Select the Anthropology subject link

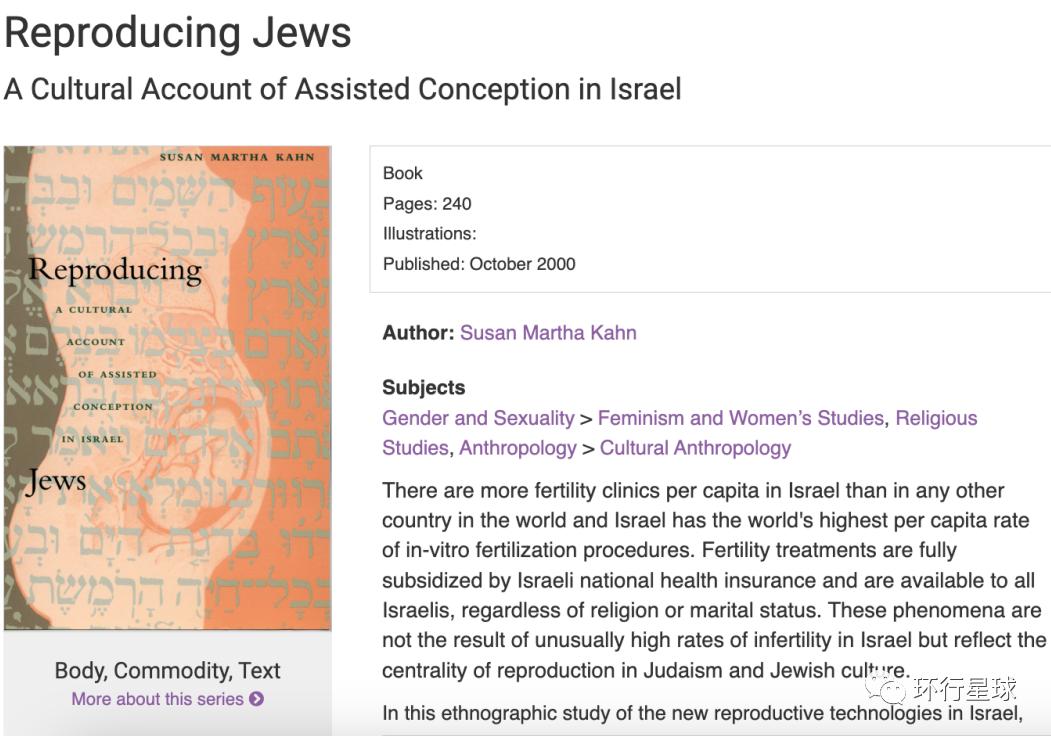(x=518, y=448)
